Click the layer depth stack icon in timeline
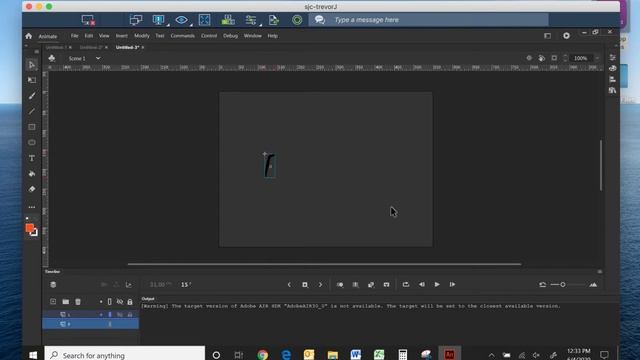 [x=53, y=284]
